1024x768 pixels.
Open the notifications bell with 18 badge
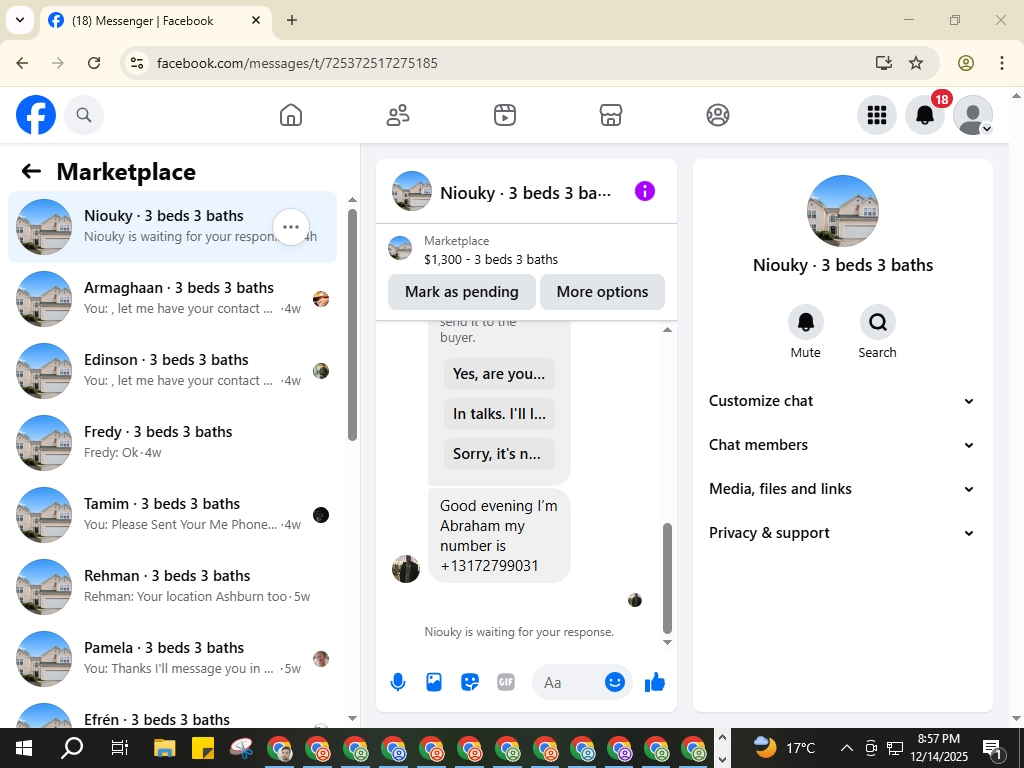925,115
